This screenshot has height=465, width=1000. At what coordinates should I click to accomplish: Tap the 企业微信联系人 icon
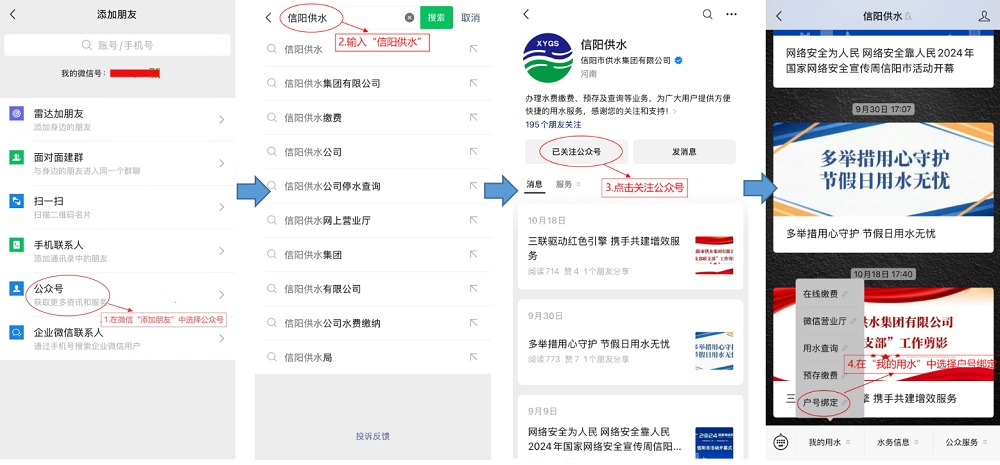(x=17, y=332)
